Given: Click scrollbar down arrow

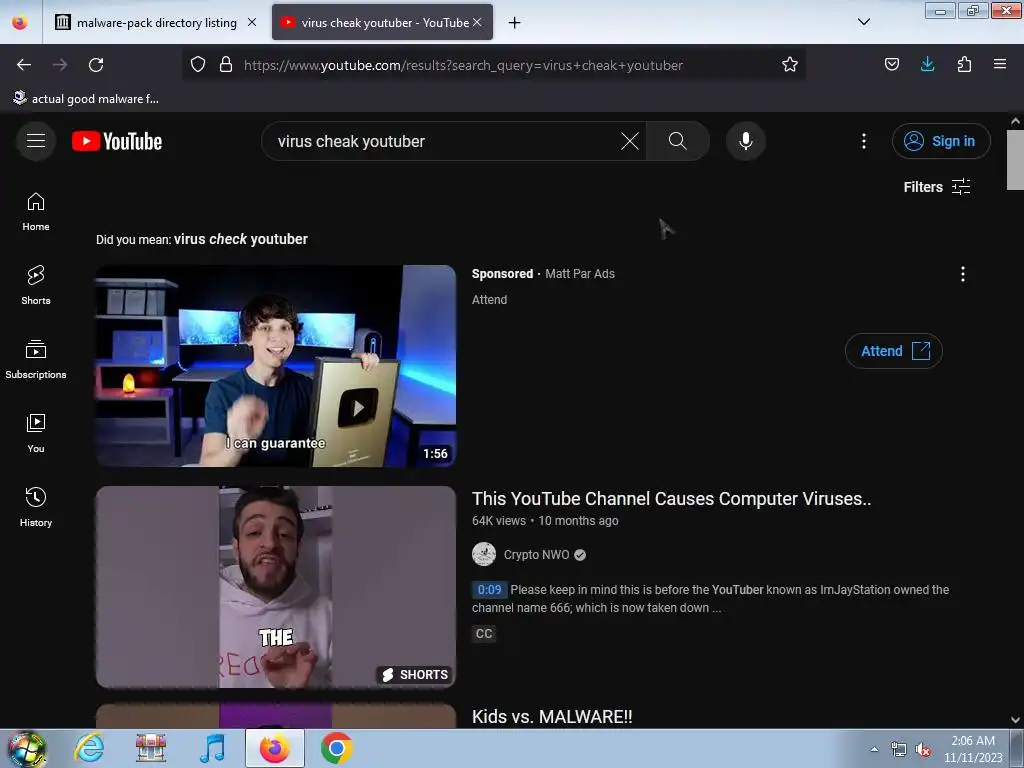Looking at the screenshot, I should (x=1015, y=720).
